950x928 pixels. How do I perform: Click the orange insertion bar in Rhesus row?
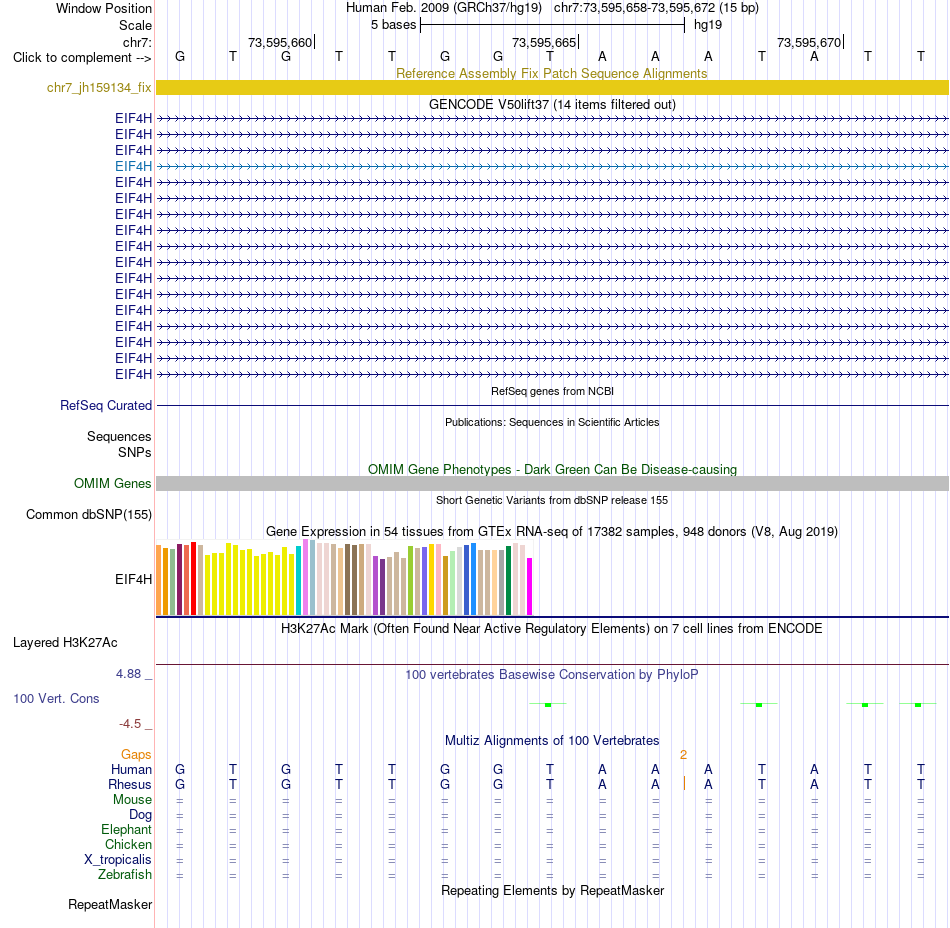click(684, 783)
